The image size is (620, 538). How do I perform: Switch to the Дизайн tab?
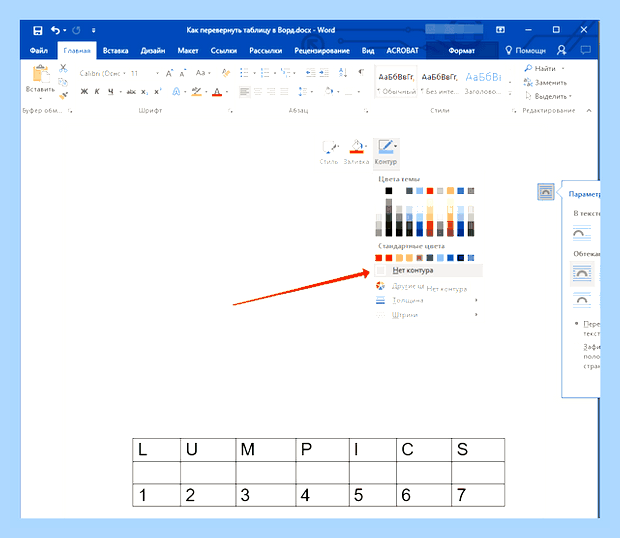pyautogui.click(x=153, y=51)
